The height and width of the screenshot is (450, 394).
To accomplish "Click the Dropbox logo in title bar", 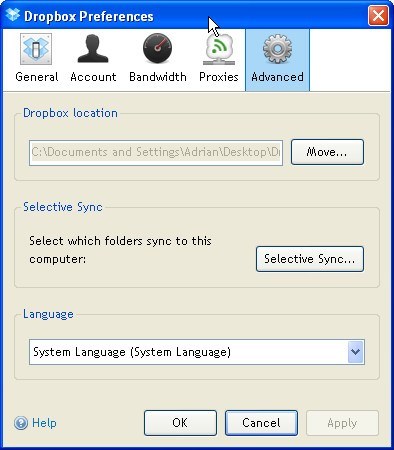I will click(x=13, y=15).
